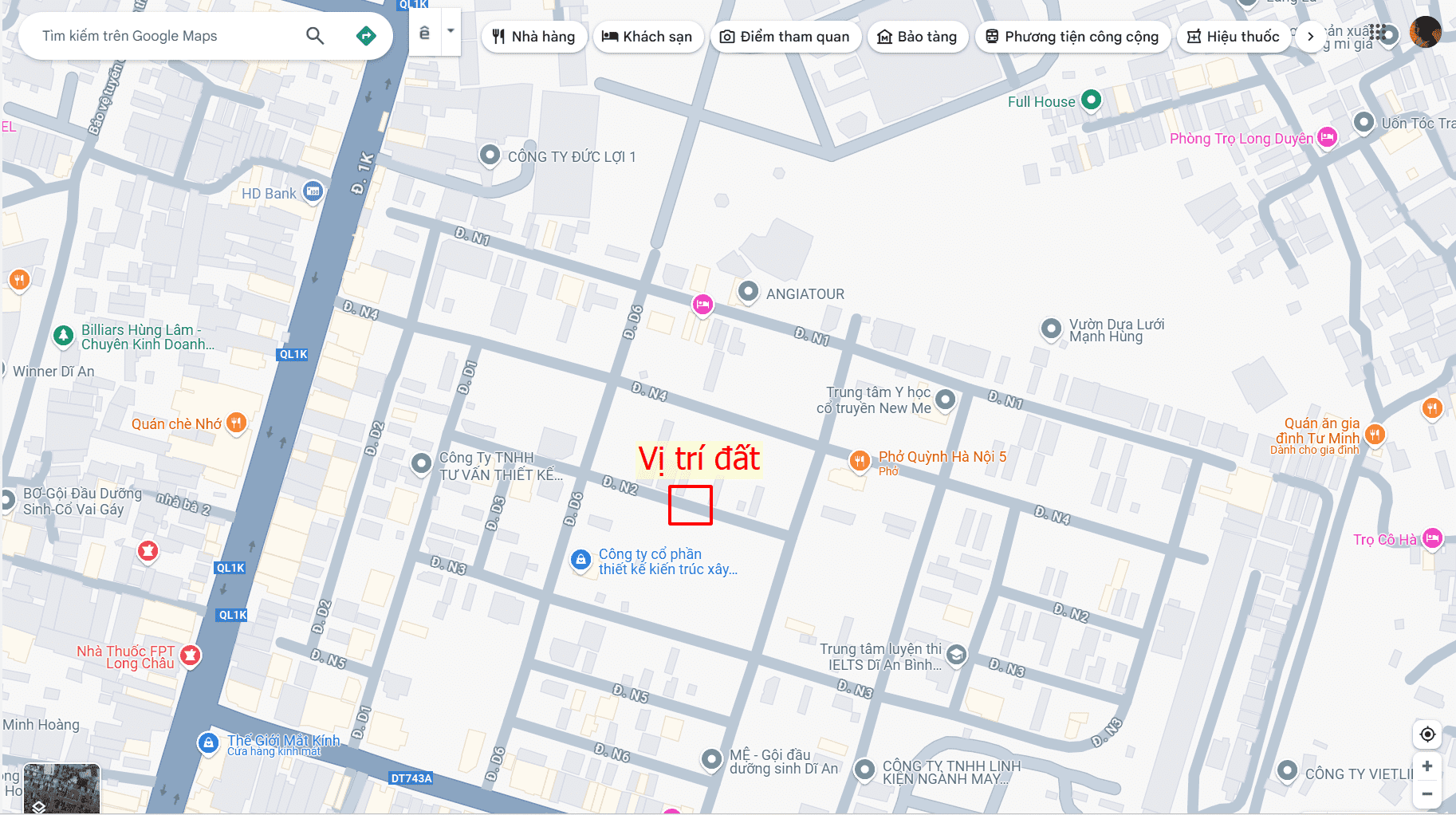Center map on my location
1456x815 pixels.
click(x=1427, y=734)
